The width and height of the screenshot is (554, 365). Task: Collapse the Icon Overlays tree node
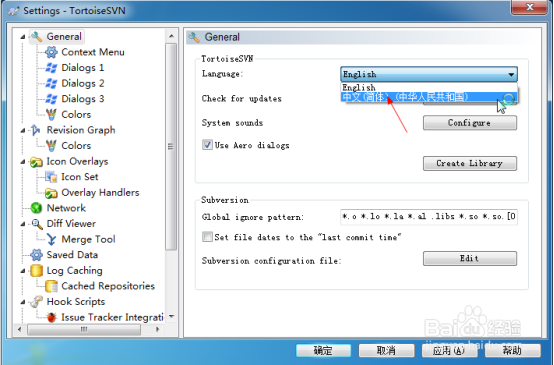(x=23, y=162)
